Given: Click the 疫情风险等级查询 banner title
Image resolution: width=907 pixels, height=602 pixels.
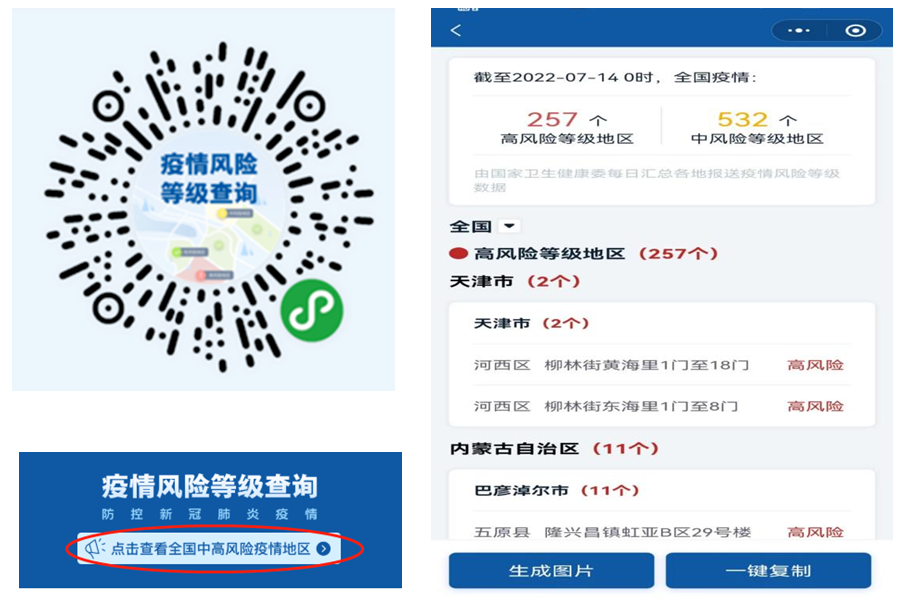Looking at the screenshot, I should click(209, 486).
